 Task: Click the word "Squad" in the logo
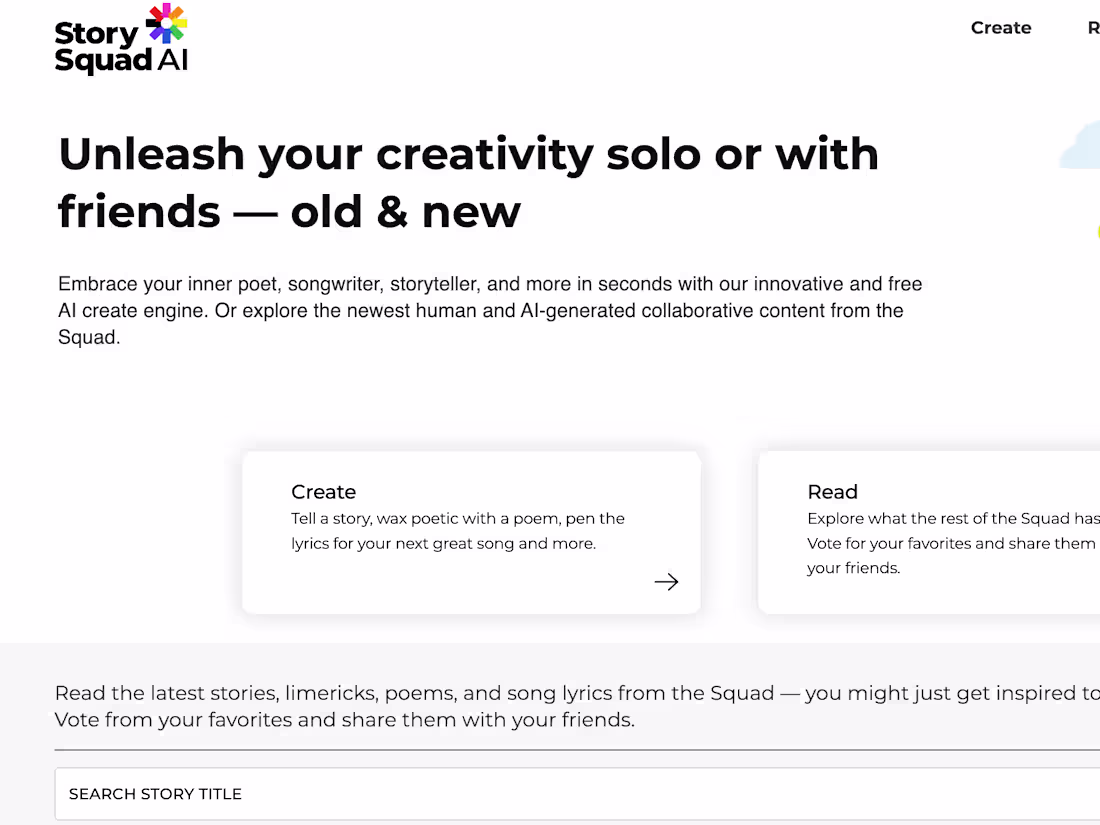click(x=103, y=61)
